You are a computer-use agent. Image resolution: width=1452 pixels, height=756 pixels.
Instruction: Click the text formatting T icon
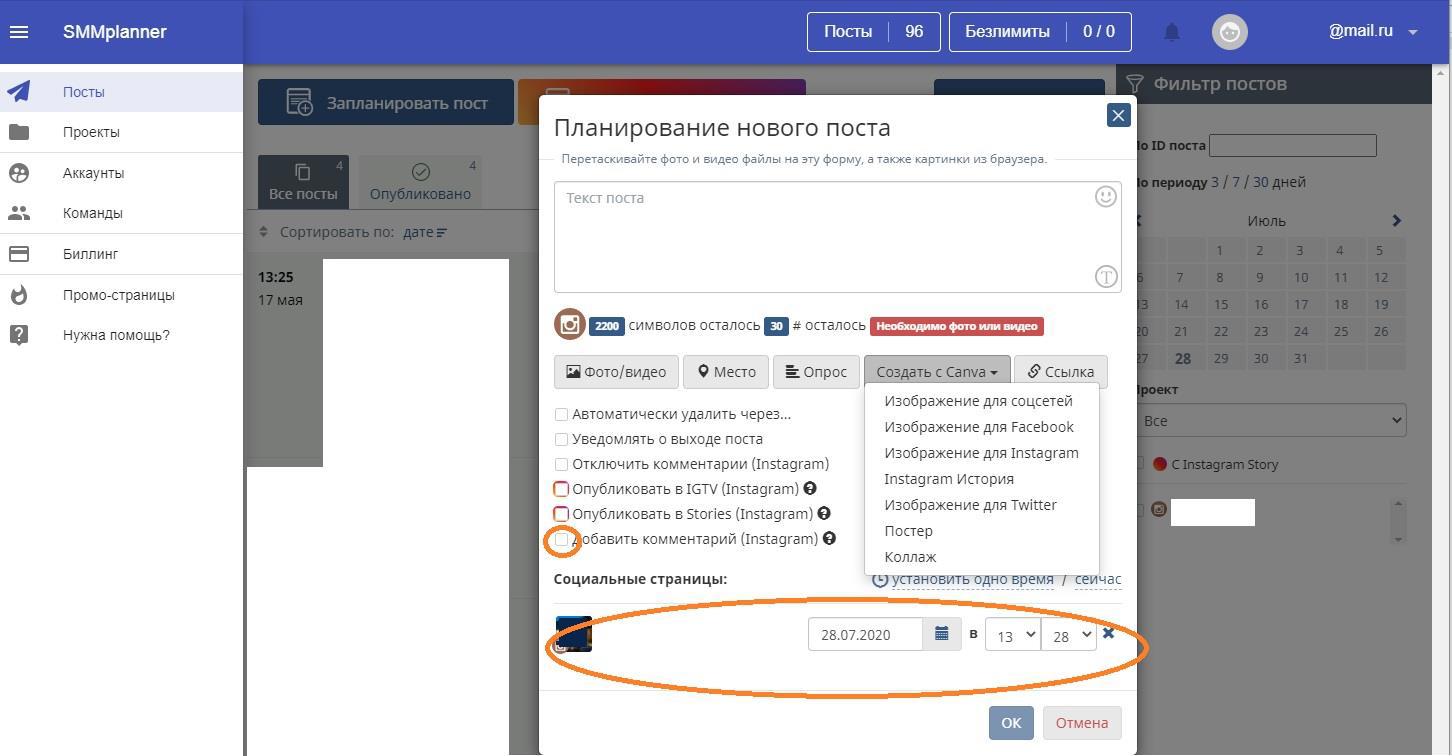point(1105,277)
